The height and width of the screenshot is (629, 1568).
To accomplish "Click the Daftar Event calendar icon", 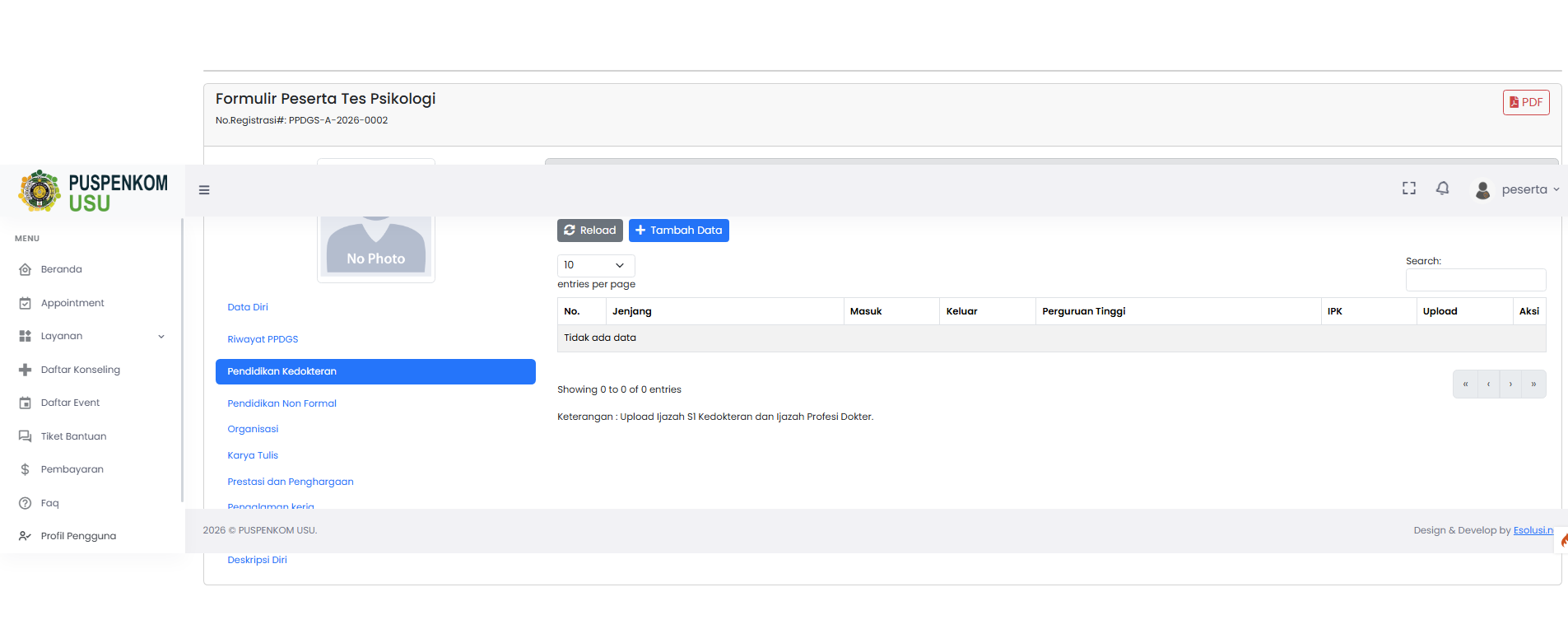I will [x=25, y=403].
